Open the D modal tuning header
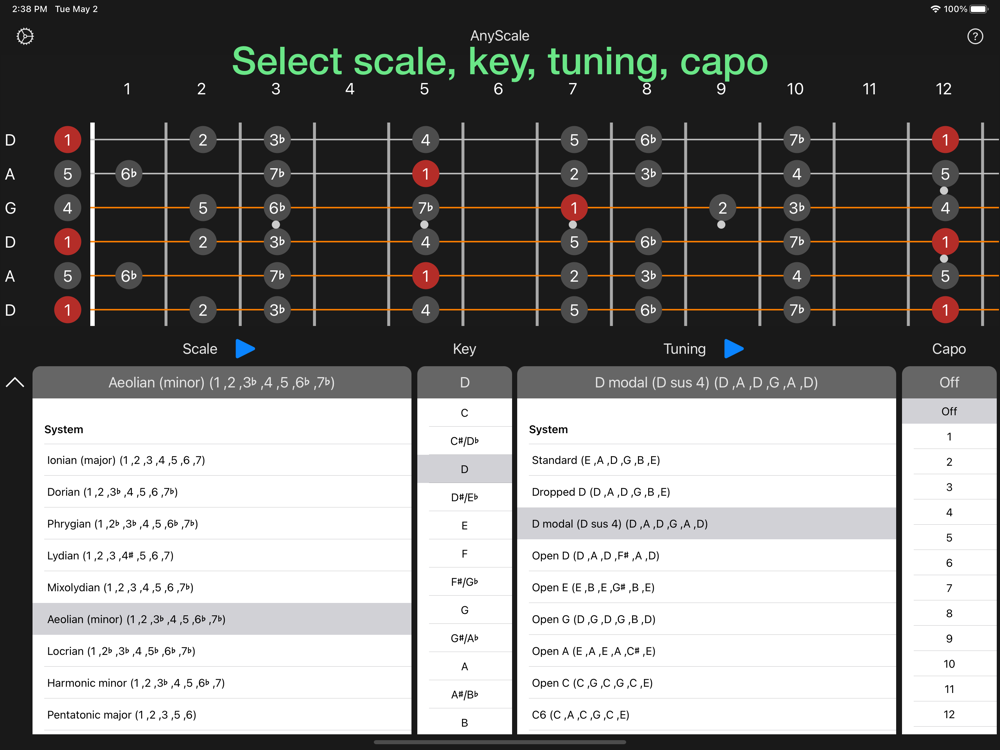1000x750 pixels. (x=706, y=382)
